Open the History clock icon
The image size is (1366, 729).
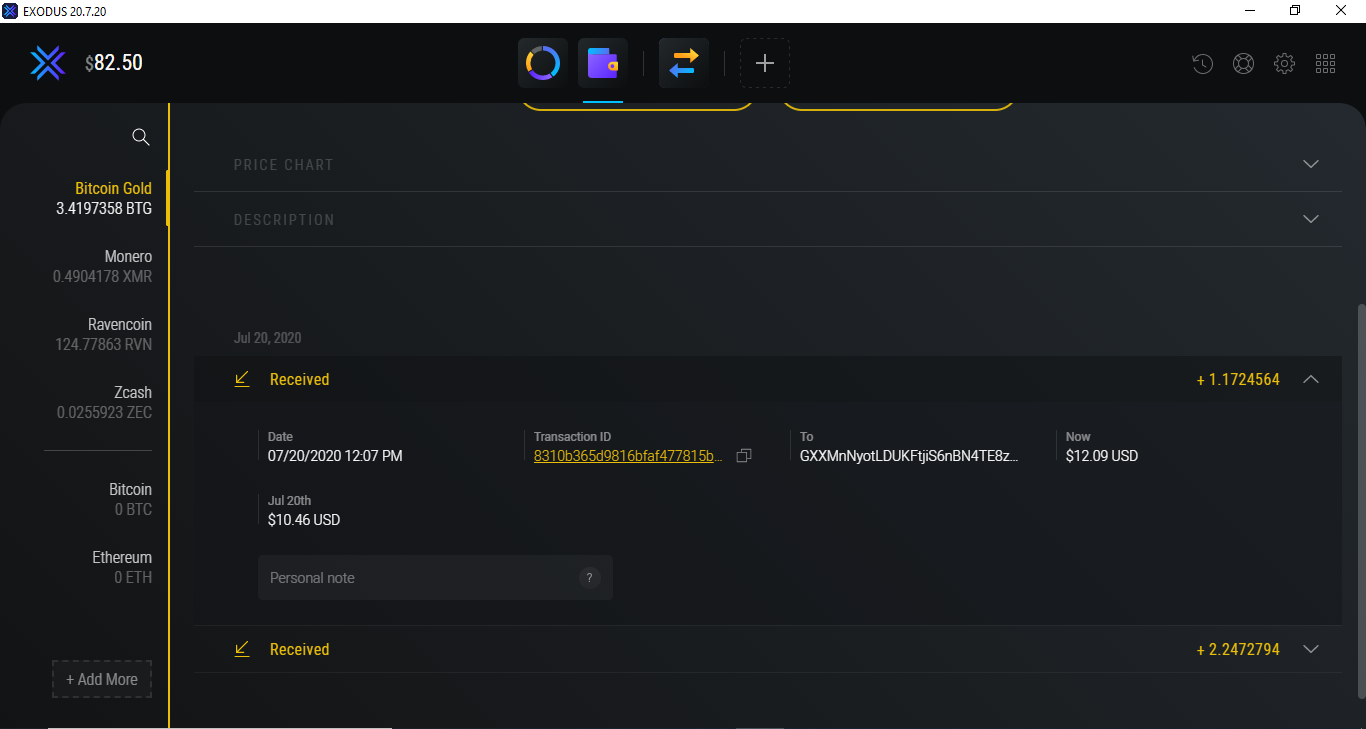pos(1202,64)
